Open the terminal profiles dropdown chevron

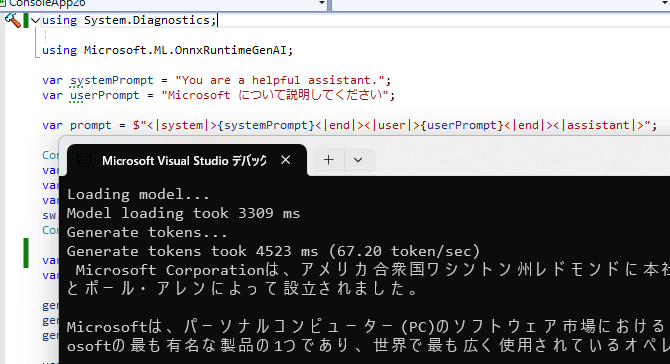(x=358, y=160)
